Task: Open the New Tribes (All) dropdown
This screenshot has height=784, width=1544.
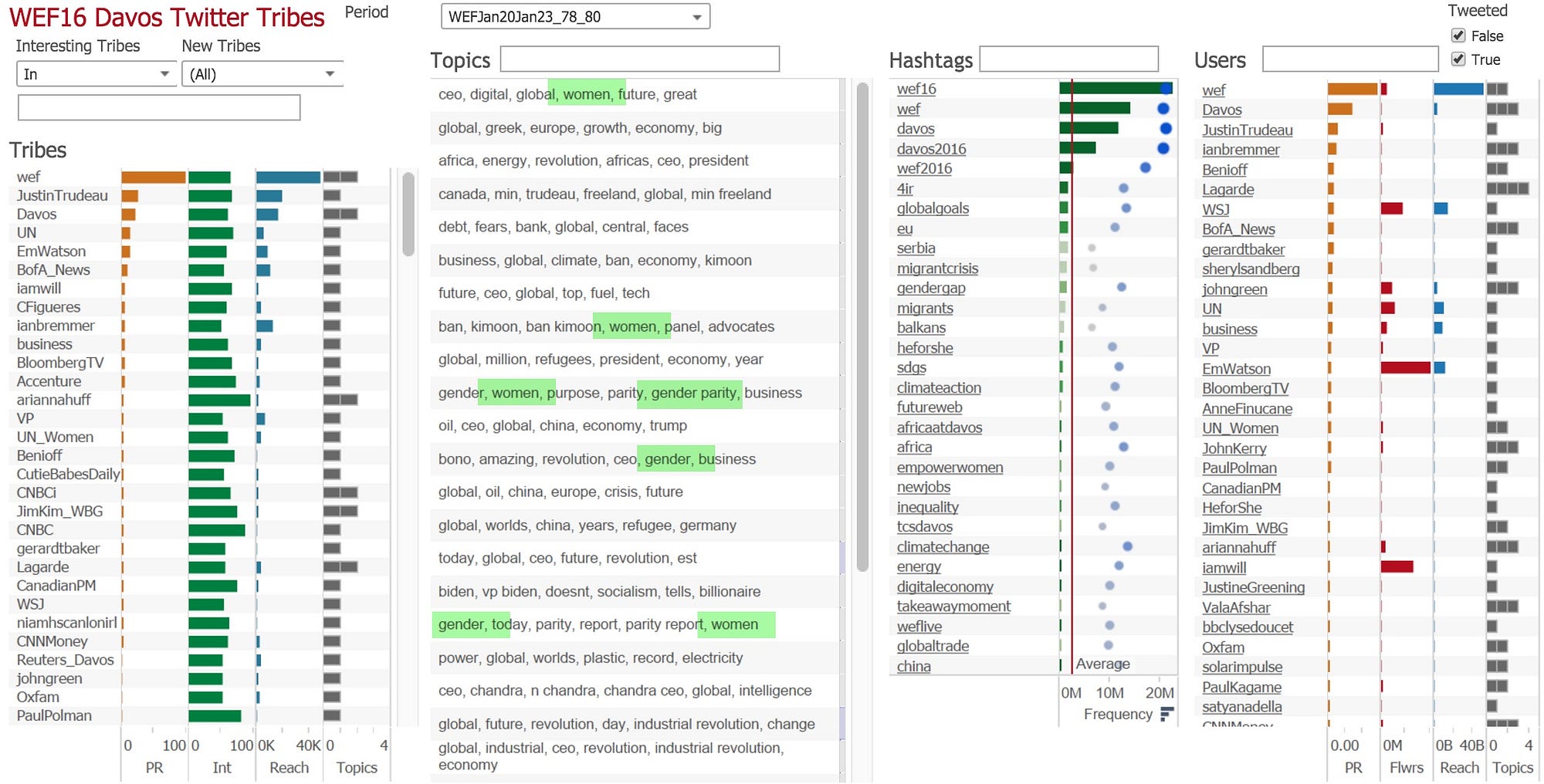Action: [262, 74]
